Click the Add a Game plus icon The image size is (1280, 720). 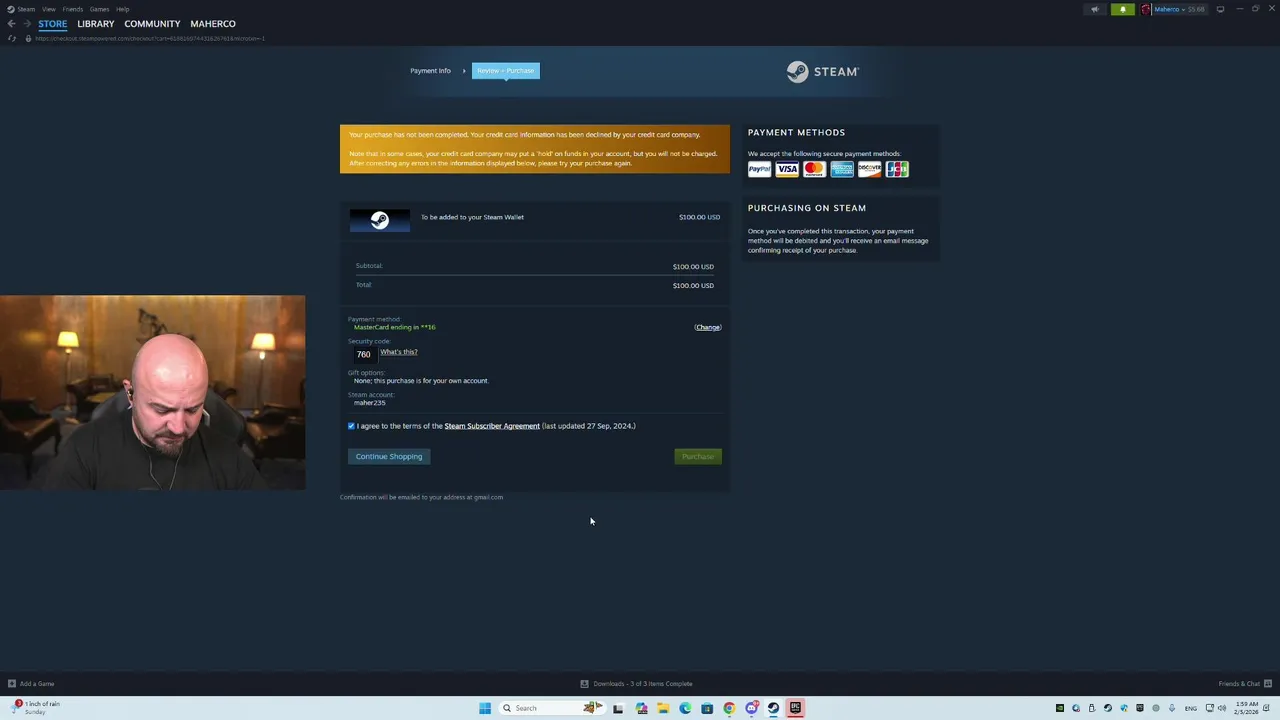(12, 684)
